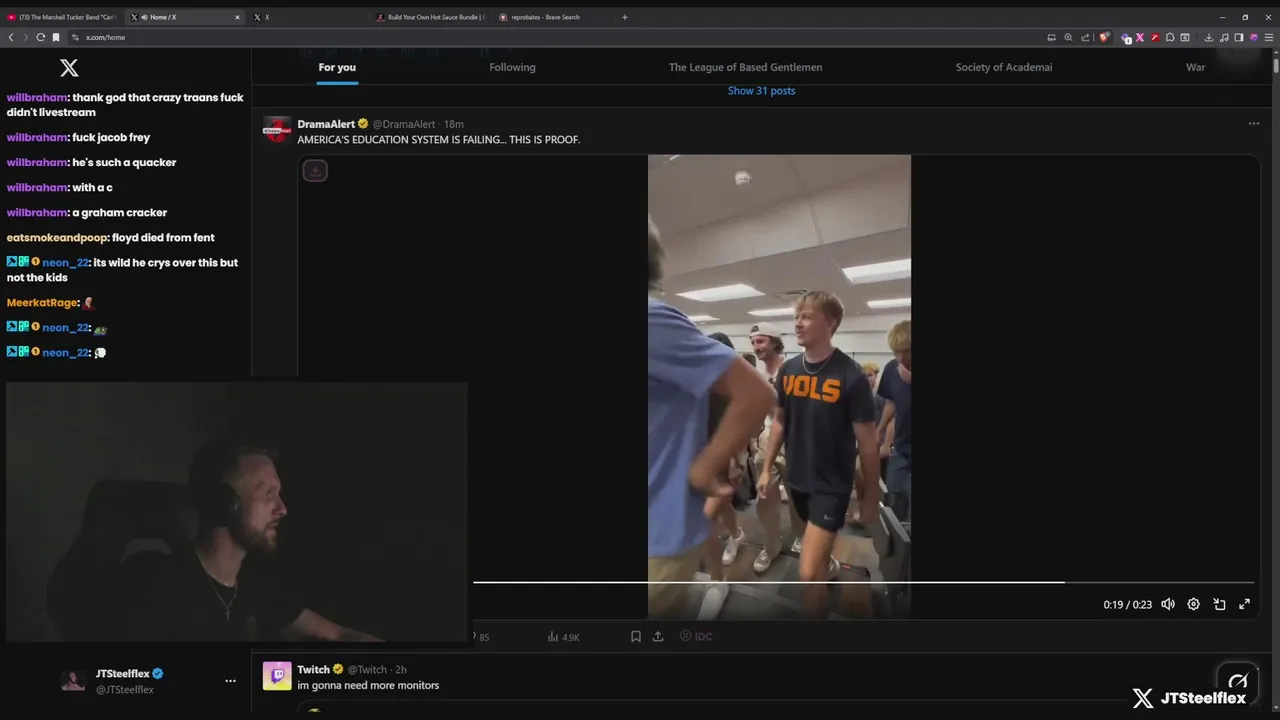Open the site settings icon next to x.com/home
The height and width of the screenshot is (720, 1280).
(75, 37)
